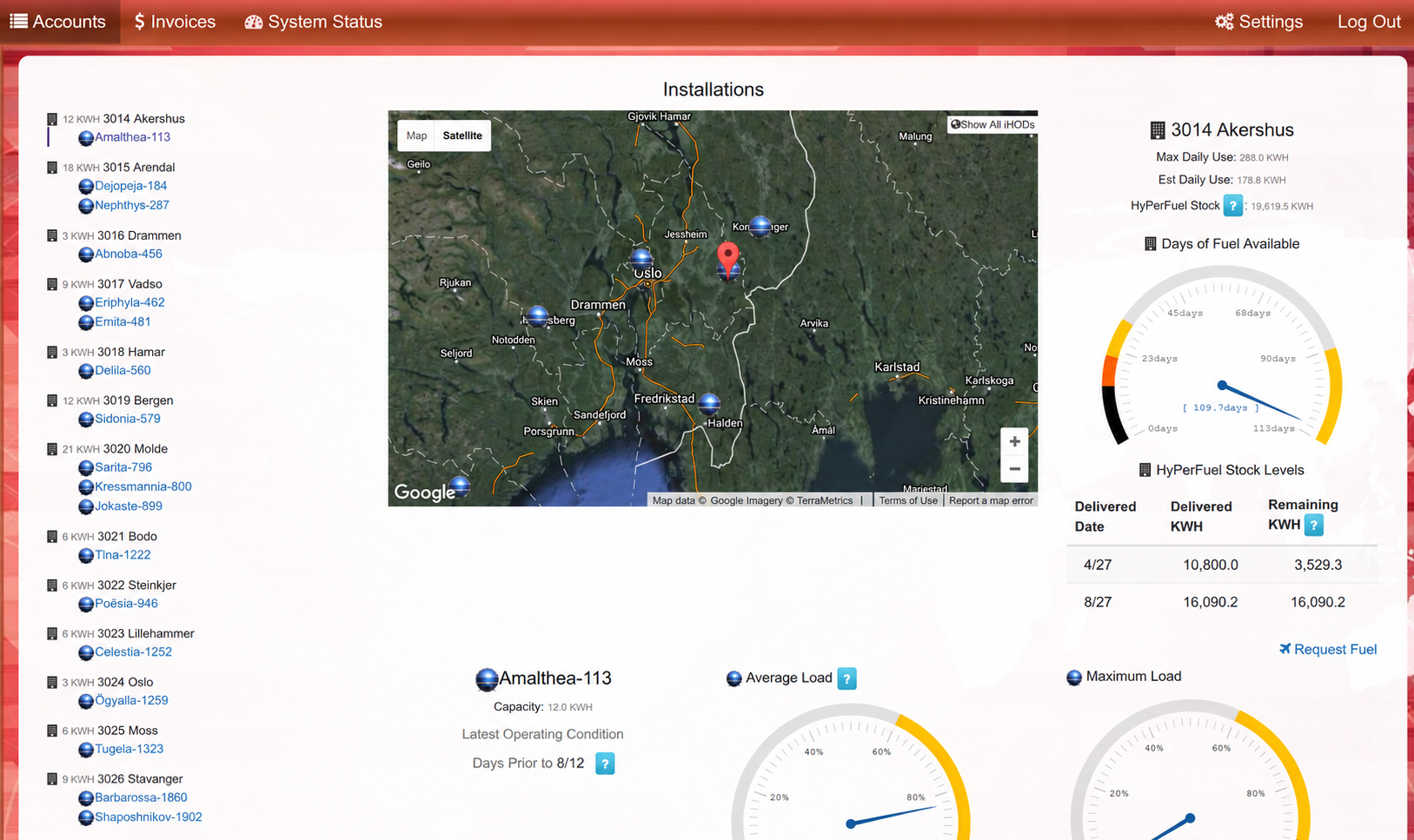The height and width of the screenshot is (840, 1414).
Task: Select Sidonia-579 unit
Action: [x=128, y=419]
